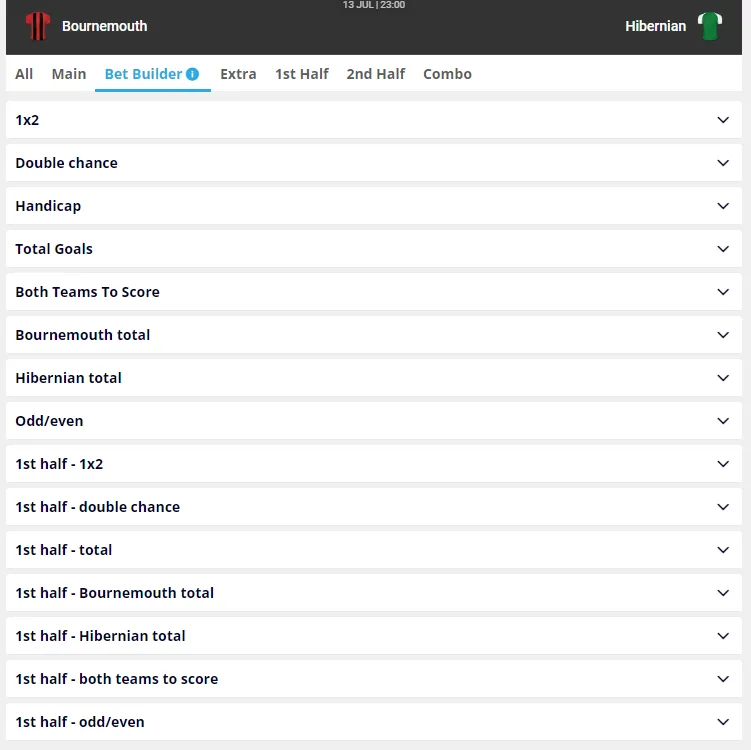Click the Bournemouth team name
The width and height of the screenshot is (751, 750).
click(104, 26)
